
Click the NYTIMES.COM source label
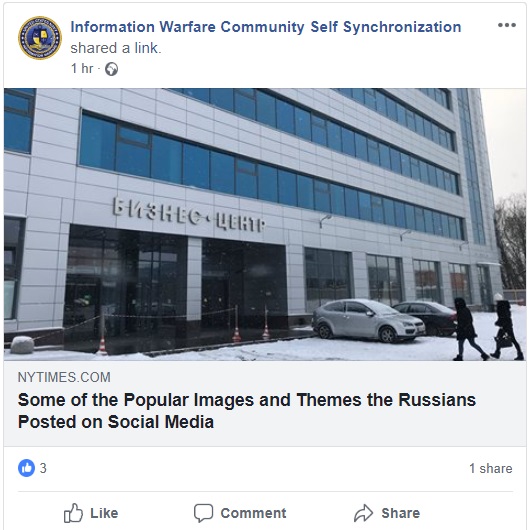click(64, 377)
